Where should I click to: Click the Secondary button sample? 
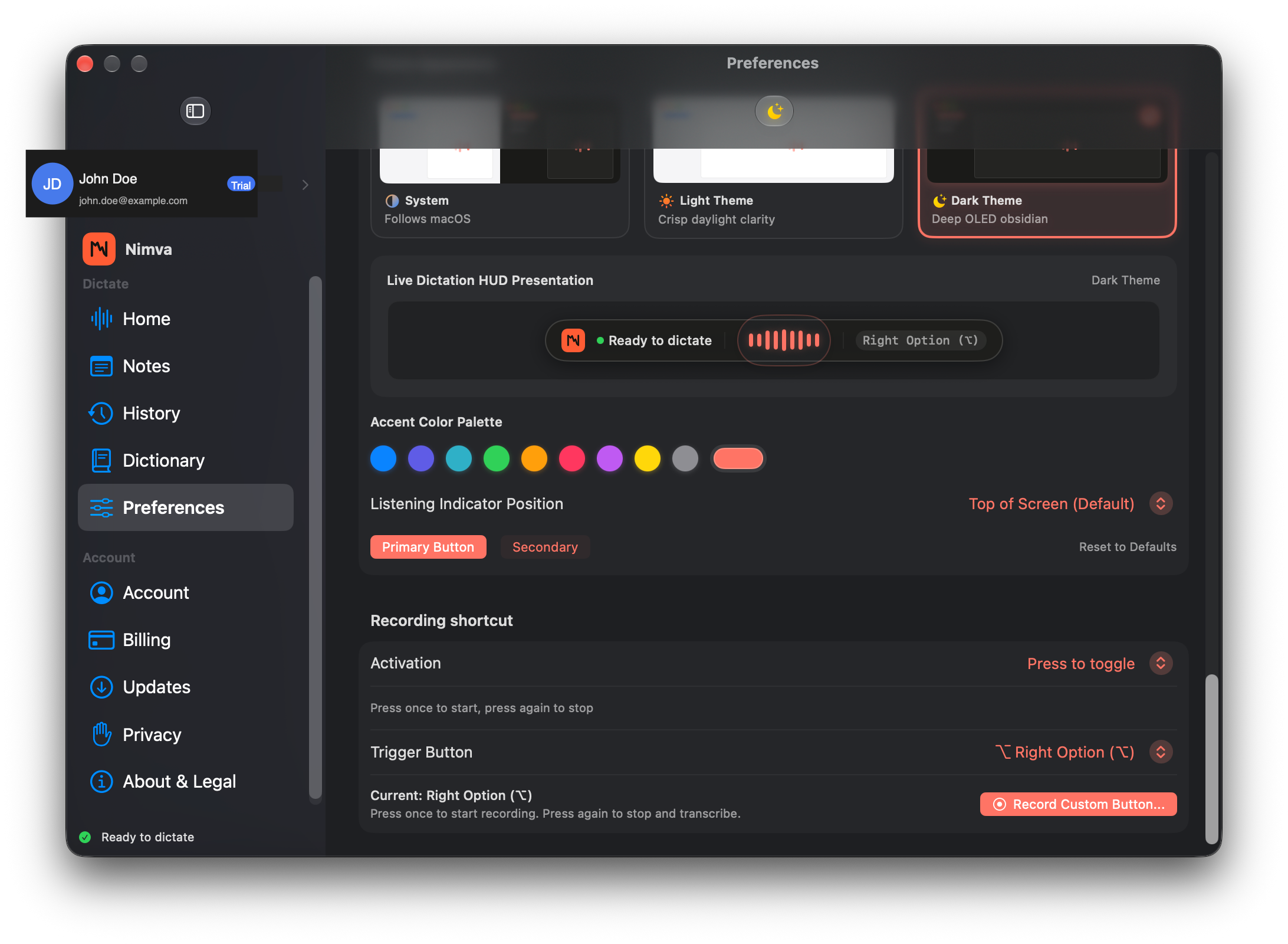click(x=545, y=547)
